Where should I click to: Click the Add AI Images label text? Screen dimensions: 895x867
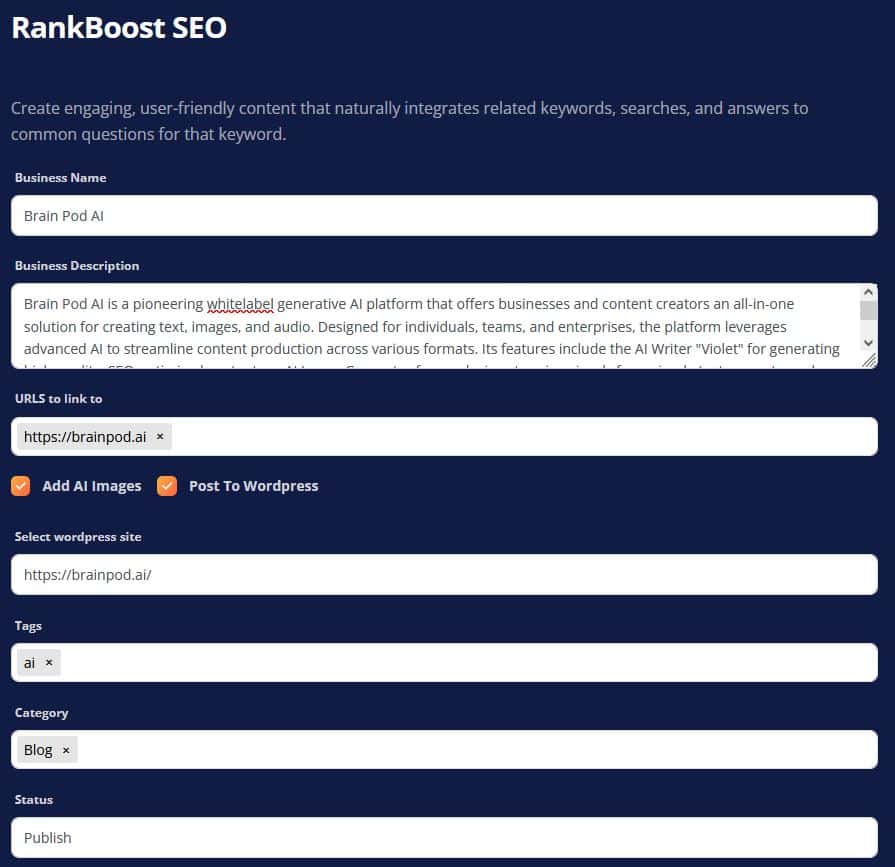(x=91, y=486)
